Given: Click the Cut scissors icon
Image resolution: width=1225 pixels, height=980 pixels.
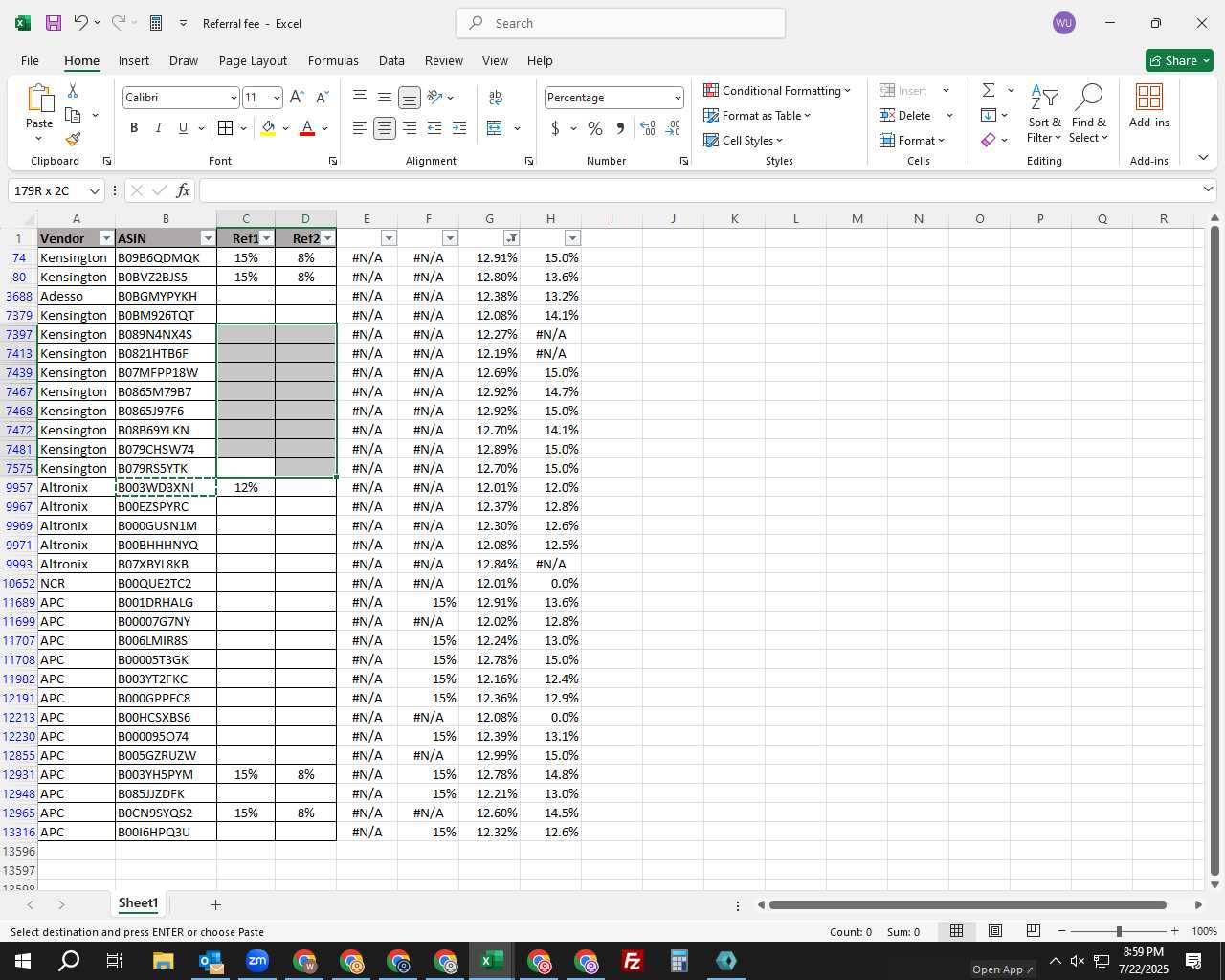Looking at the screenshot, I should [73, 91].
